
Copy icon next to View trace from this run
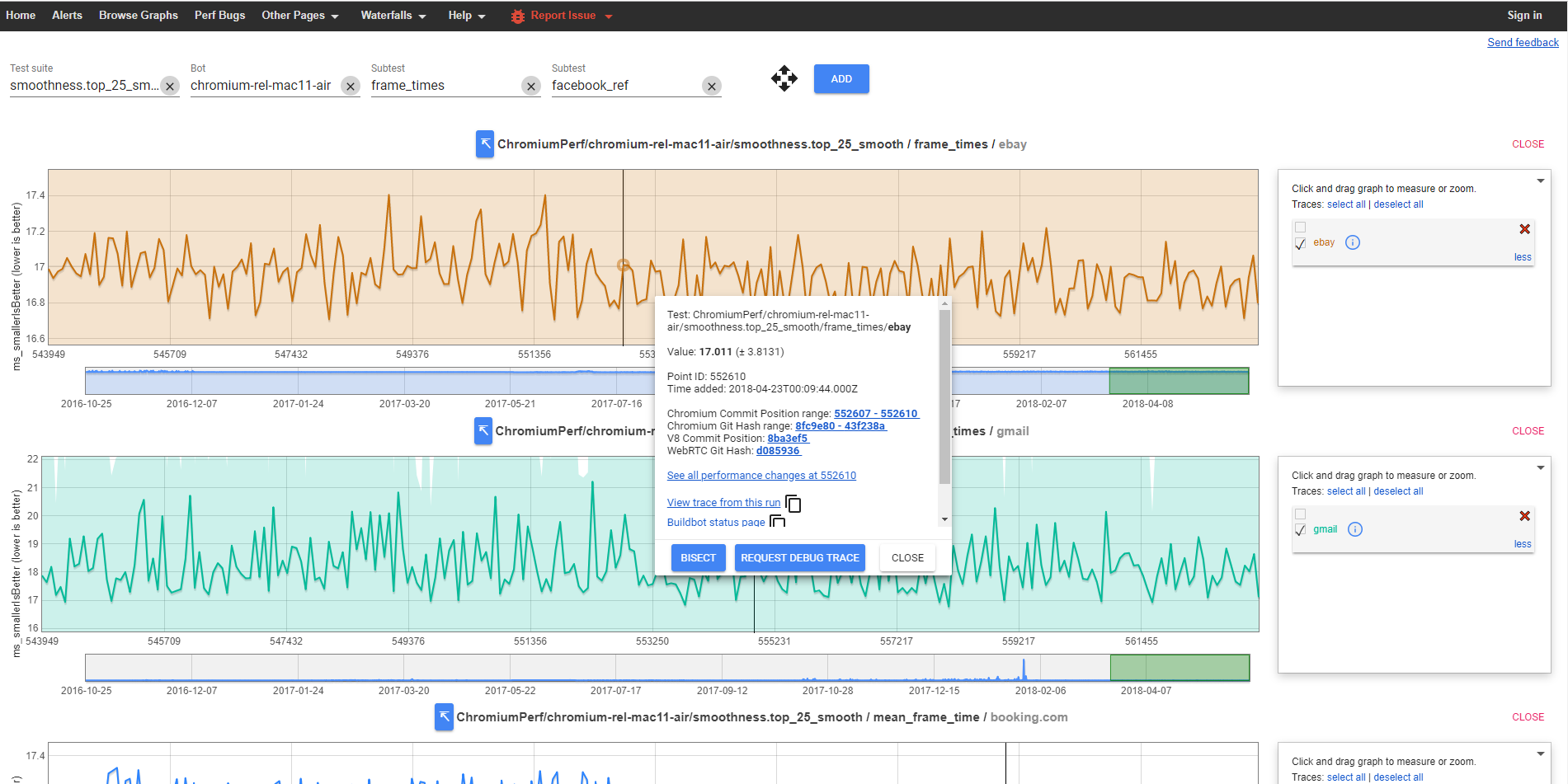click(x=793, y=503)
